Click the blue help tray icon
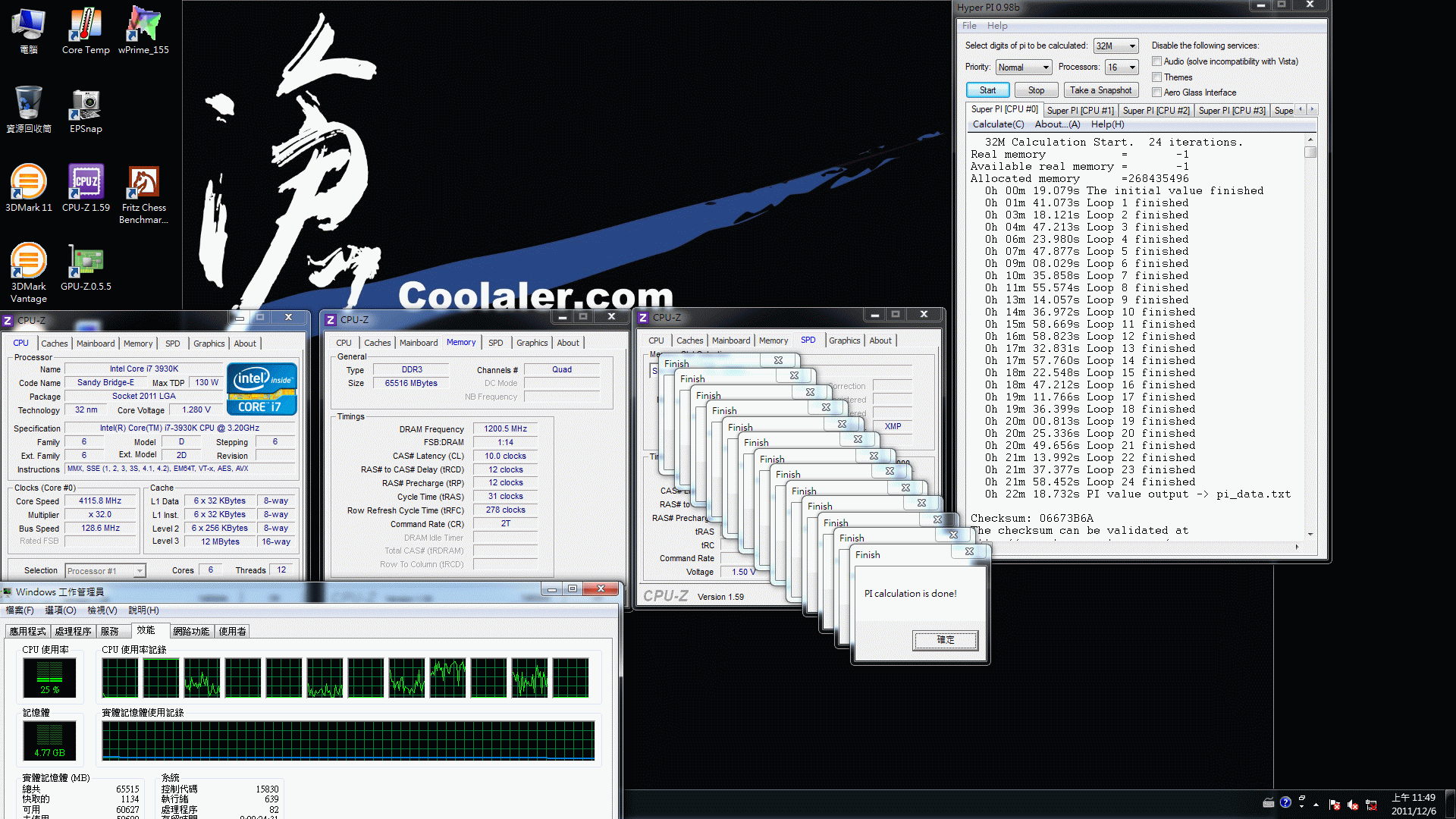The image size is (1456, 819). (1285, 802)
